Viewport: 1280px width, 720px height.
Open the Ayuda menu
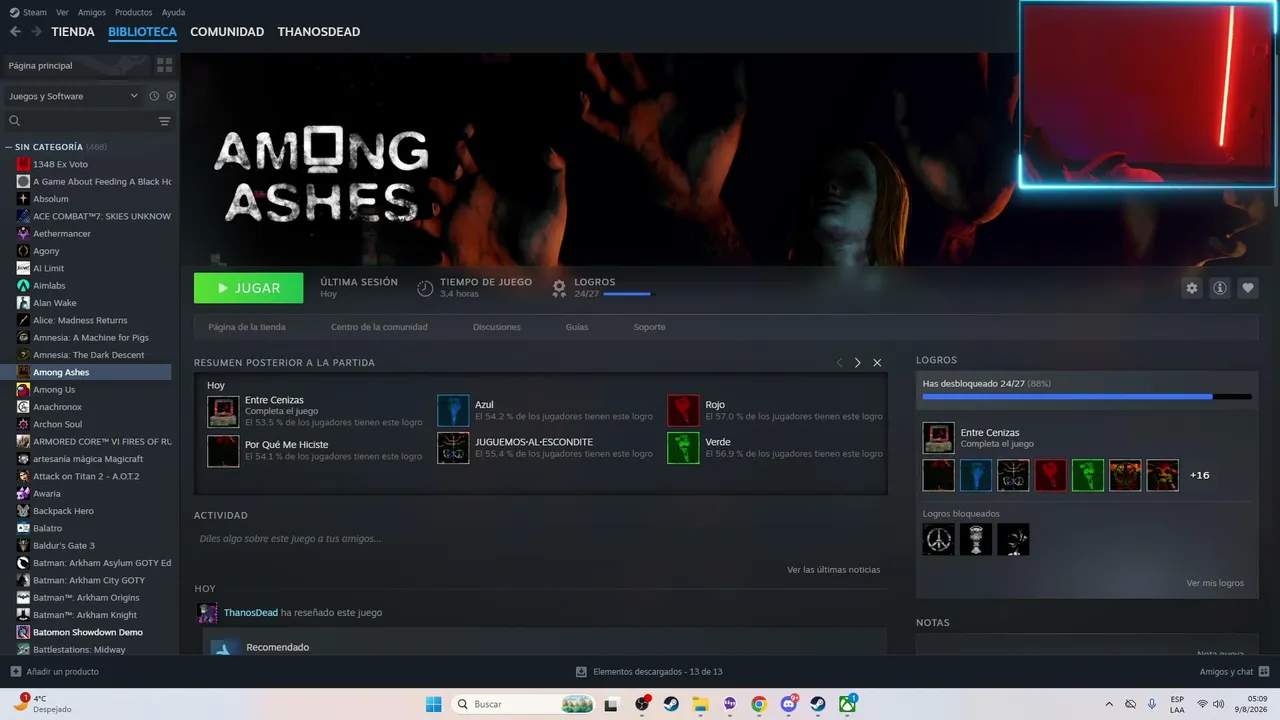point(173,12)
